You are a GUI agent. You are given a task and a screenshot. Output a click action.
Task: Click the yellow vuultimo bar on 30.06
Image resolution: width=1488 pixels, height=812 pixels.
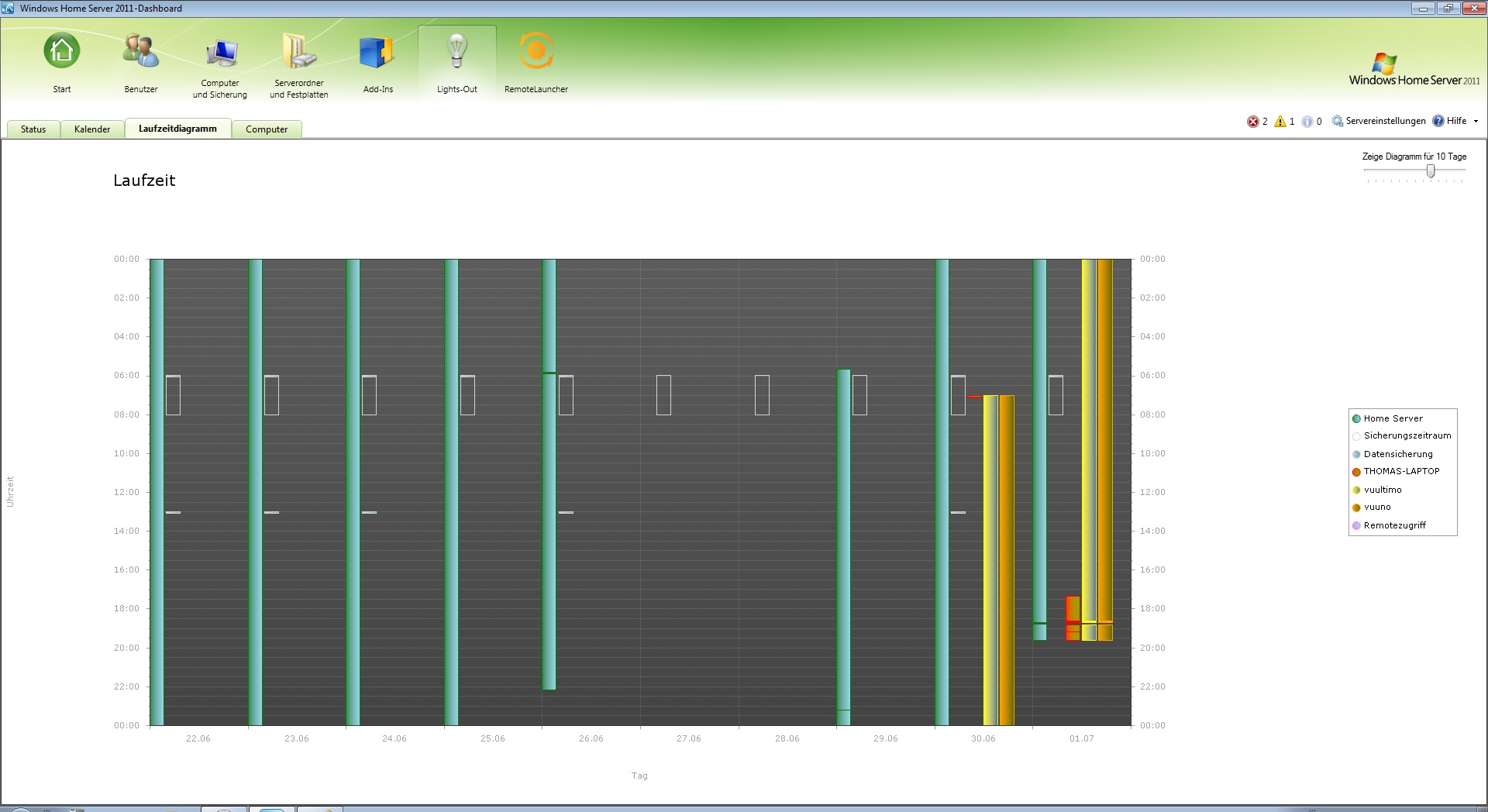(x=990, y=558)
